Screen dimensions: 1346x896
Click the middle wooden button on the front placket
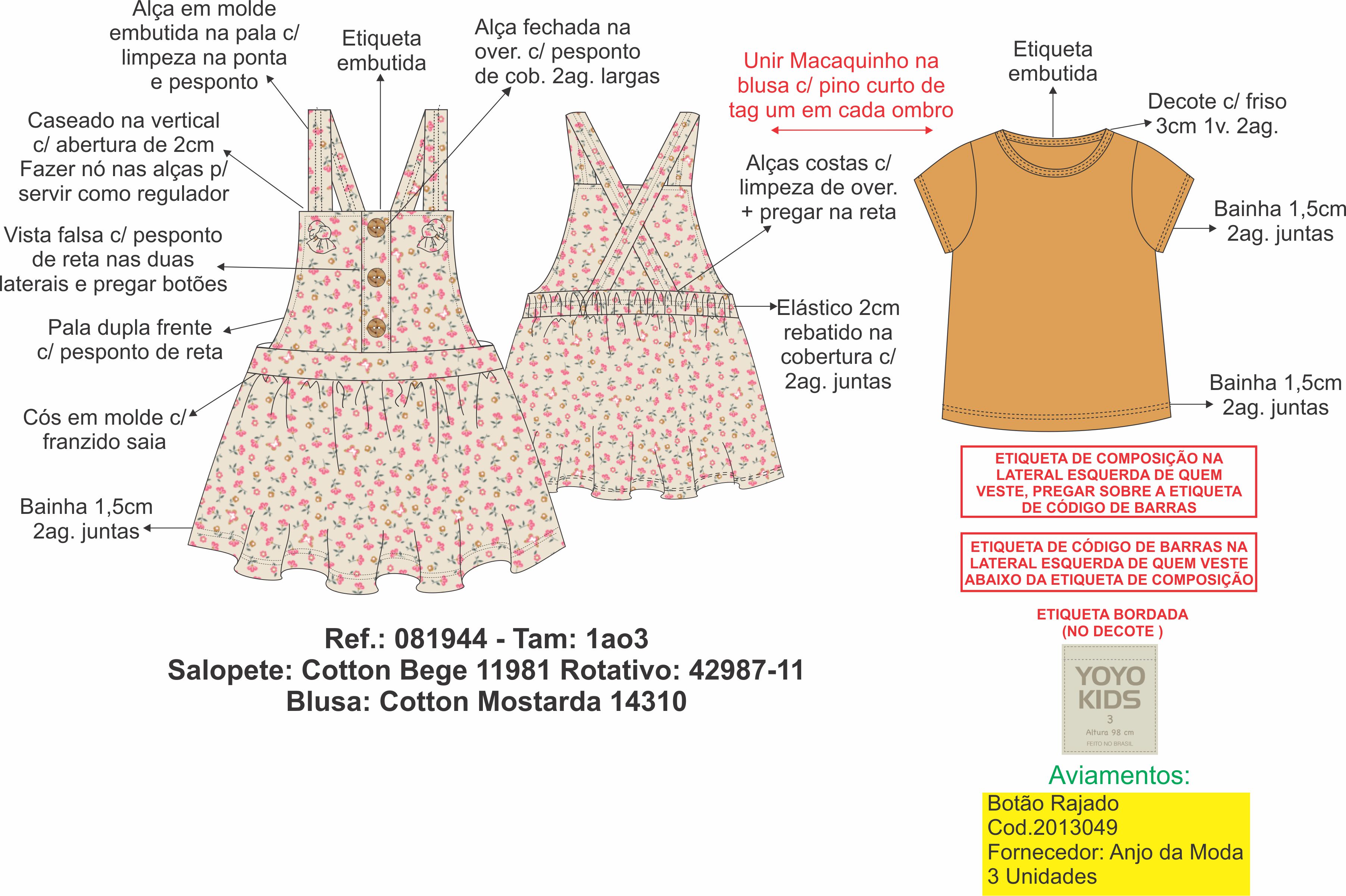(x=377, y=278)
